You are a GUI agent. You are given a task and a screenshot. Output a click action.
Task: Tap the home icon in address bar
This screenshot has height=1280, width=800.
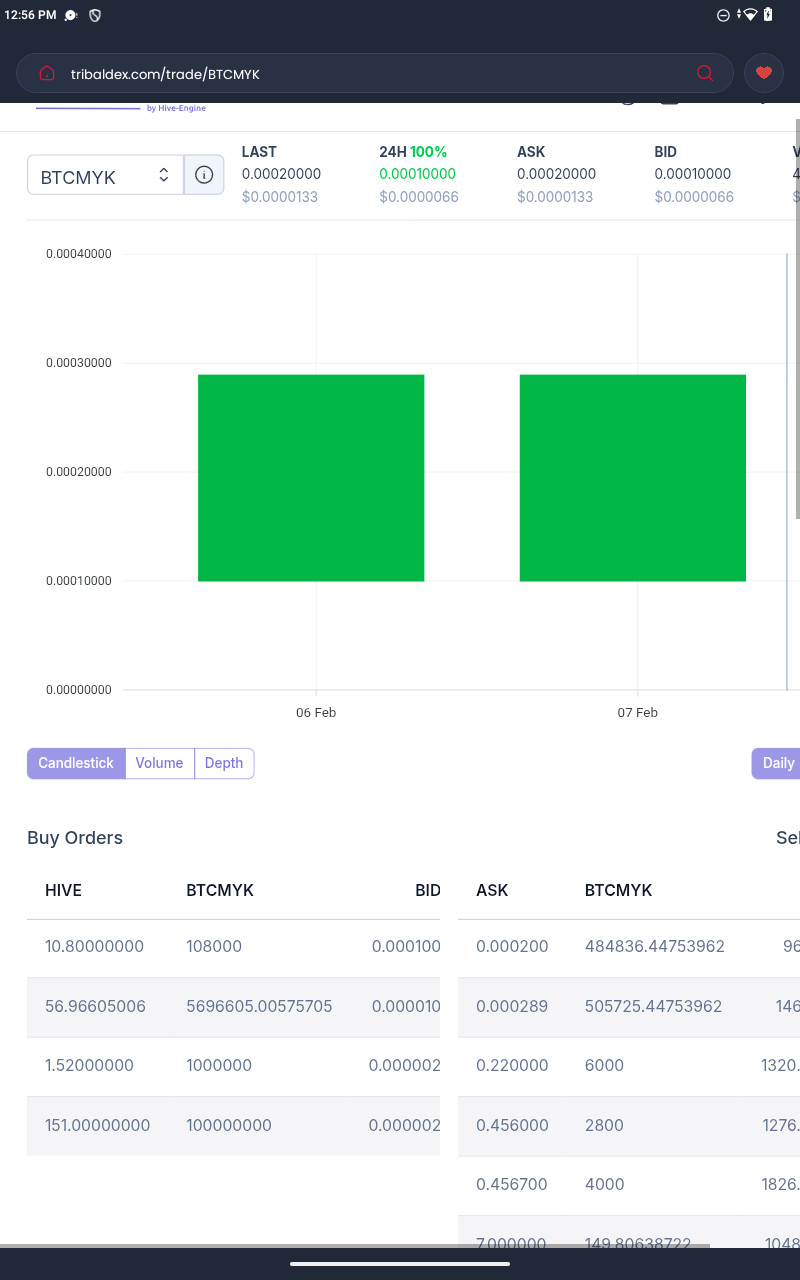click(46, 73)
